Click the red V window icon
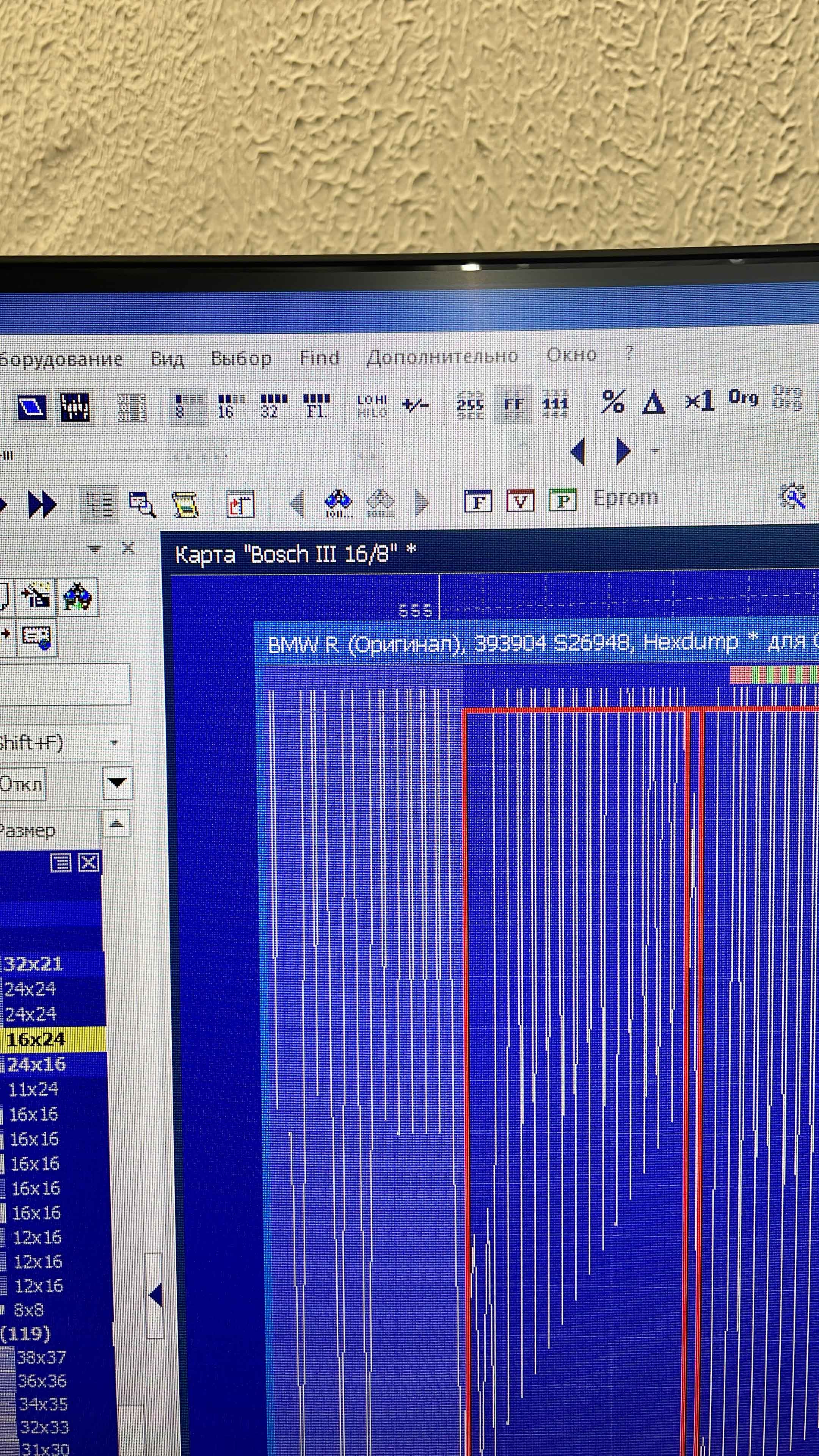Viewport: 819px width, 1456px height. (520, 501)
